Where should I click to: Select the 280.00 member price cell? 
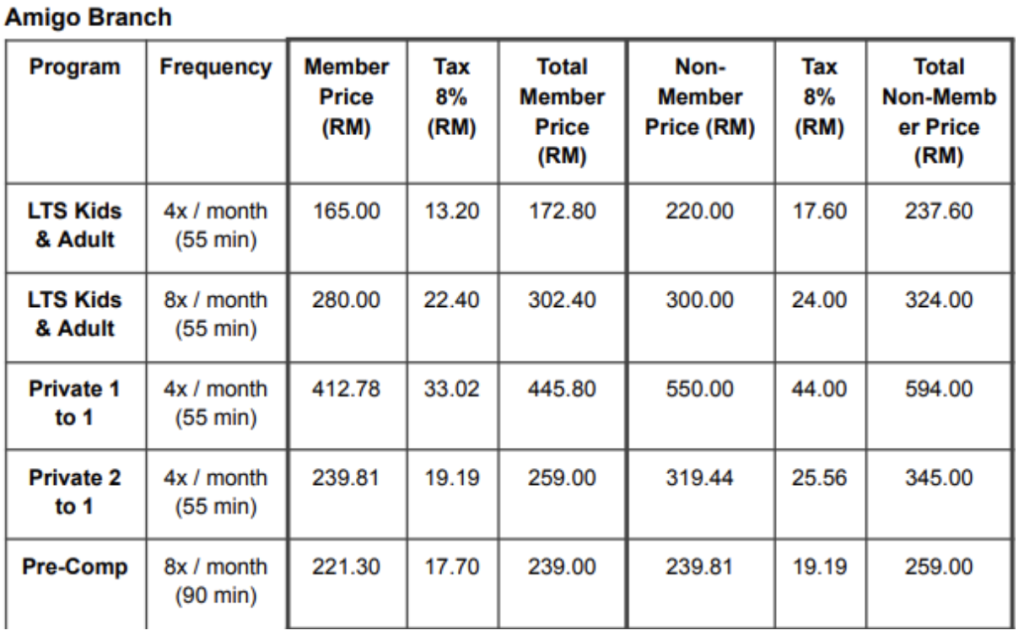tap(346, 301)
